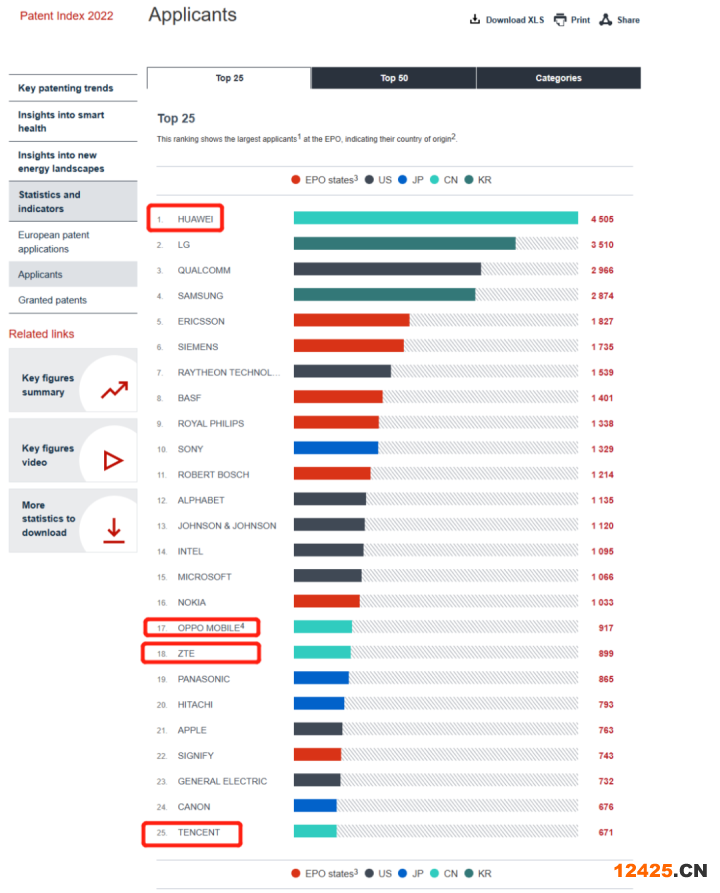Click the value 4 505 next to HUAWEI
This screenshot has width=720, height=893.
(602, 219)
